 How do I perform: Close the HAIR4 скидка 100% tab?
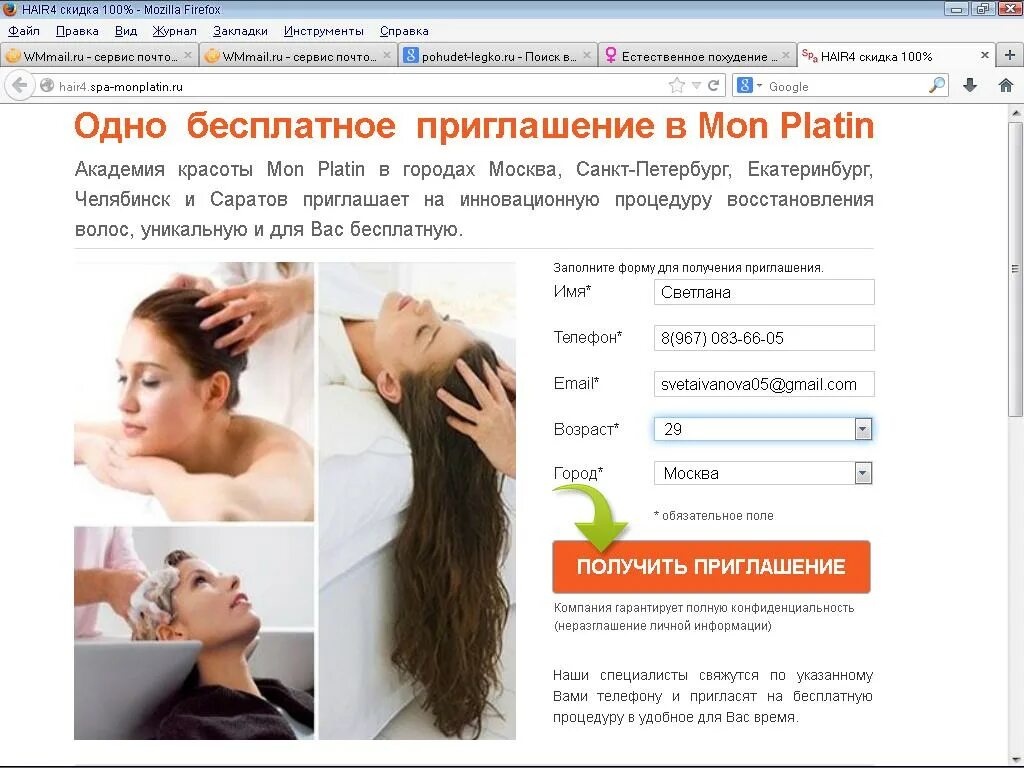click(984, 56)
